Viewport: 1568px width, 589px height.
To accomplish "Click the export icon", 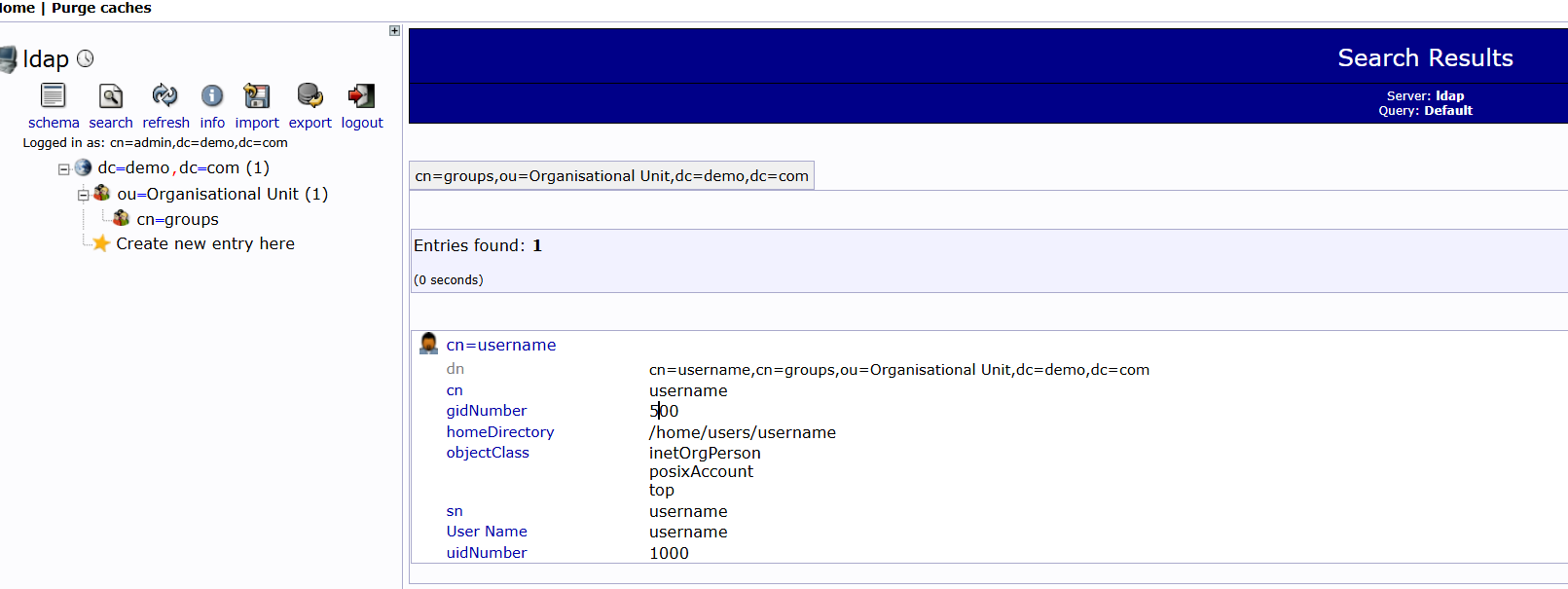I will (x=310, y=95).
